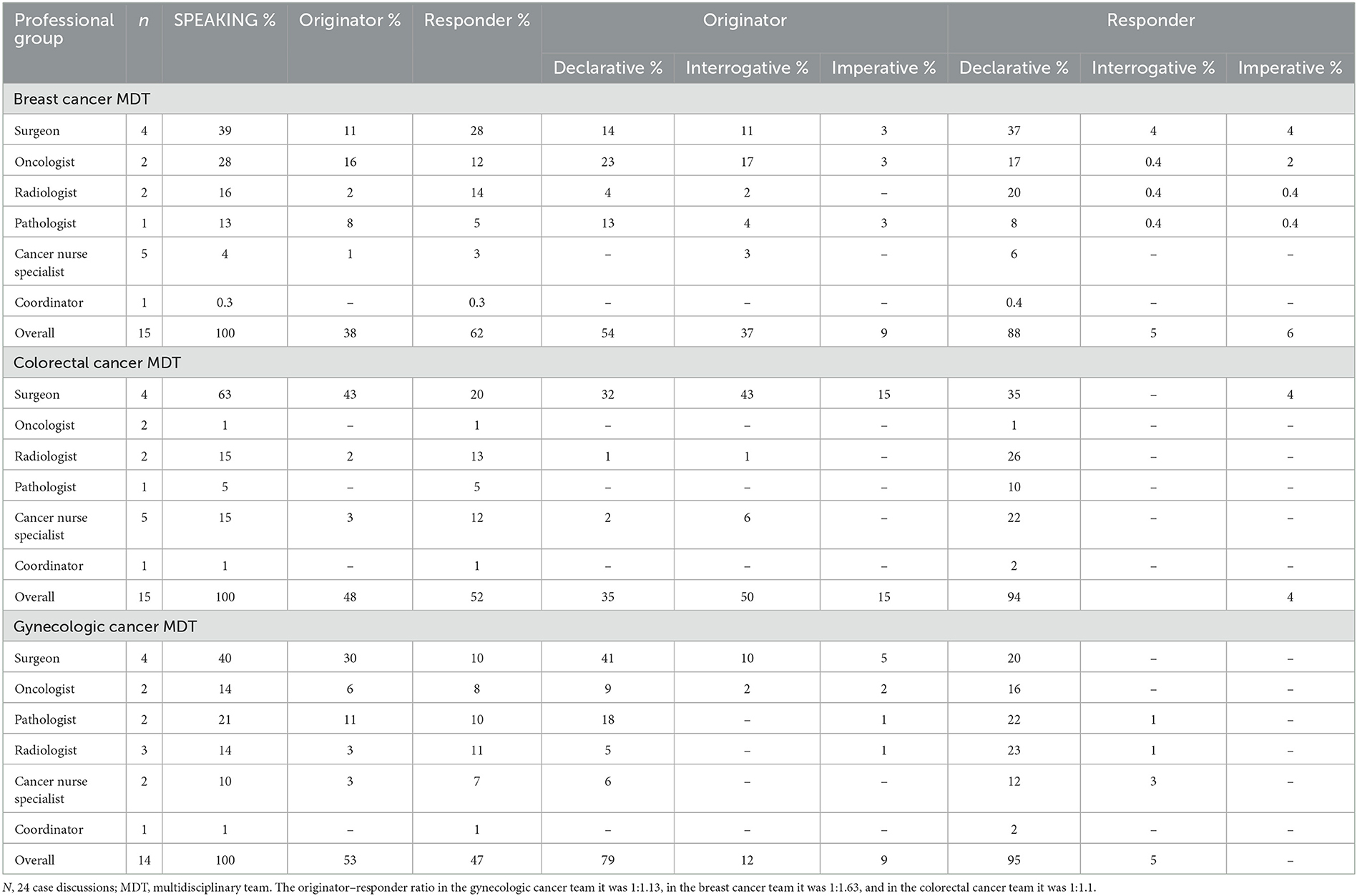Viewport: 1357px width, 896px height.
Task: Select Originator % value '48' in Colorectal Overall
Action: point(350,597)
